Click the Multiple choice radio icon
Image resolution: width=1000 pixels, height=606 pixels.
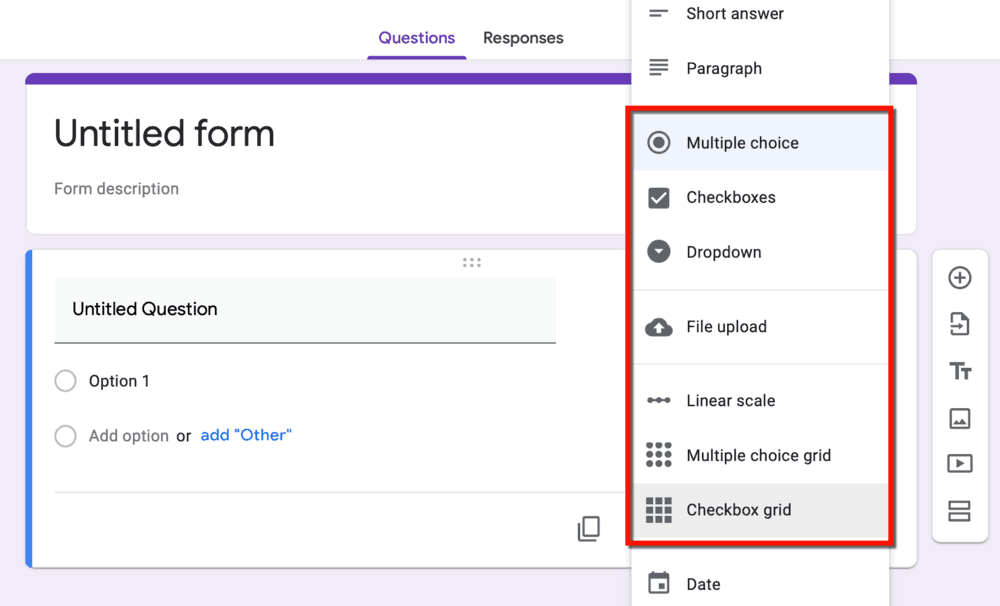pos(658,142)
